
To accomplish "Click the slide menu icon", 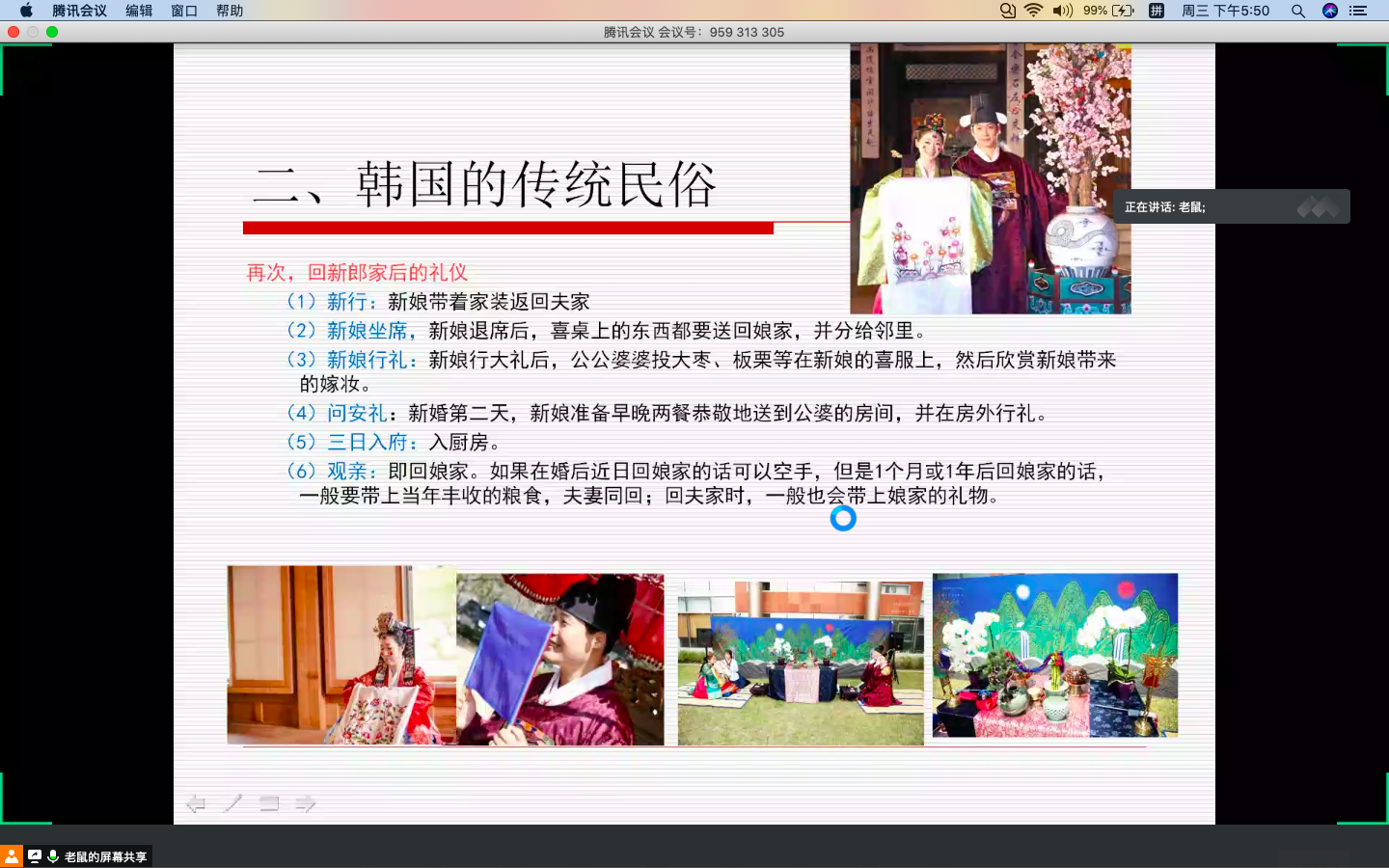I will [x=269, y=803].
